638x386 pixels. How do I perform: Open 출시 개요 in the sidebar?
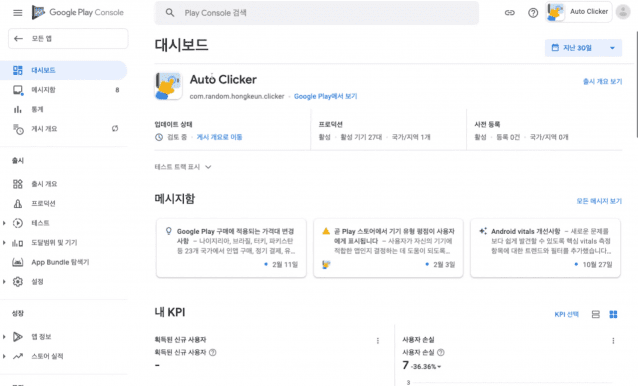pyautogui.click(x=63, y=184)
